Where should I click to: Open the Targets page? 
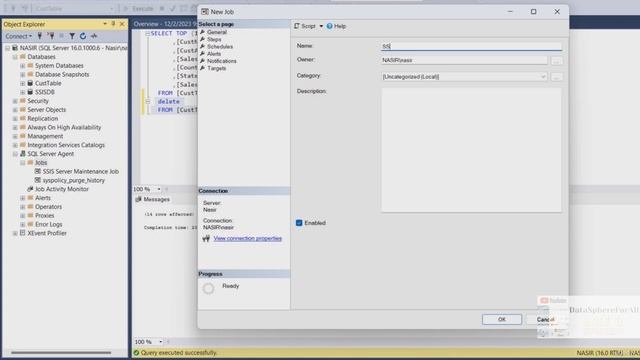(x=216, y=69)
